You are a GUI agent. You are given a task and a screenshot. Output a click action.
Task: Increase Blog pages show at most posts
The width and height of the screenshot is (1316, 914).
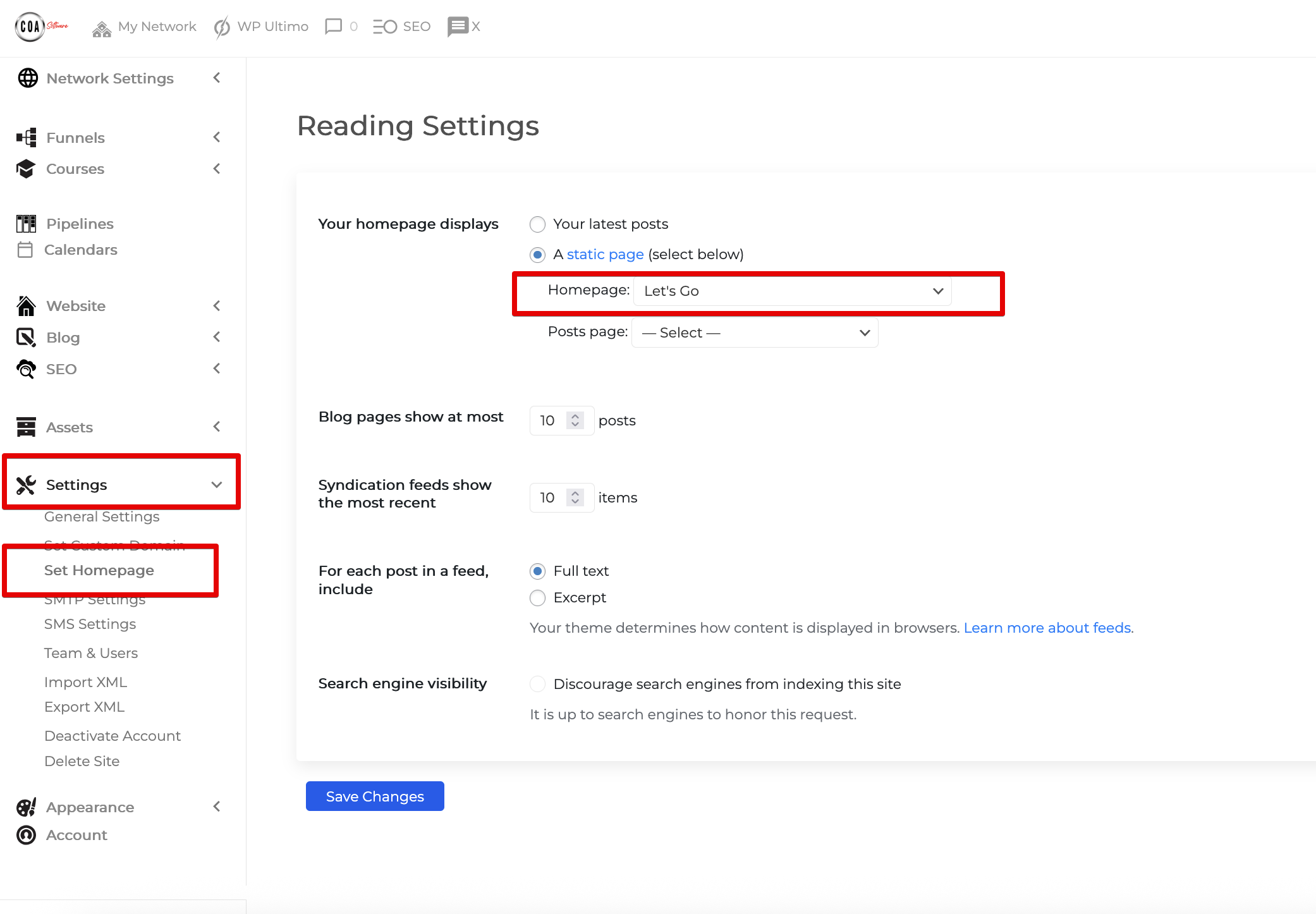tap(575, 416)
